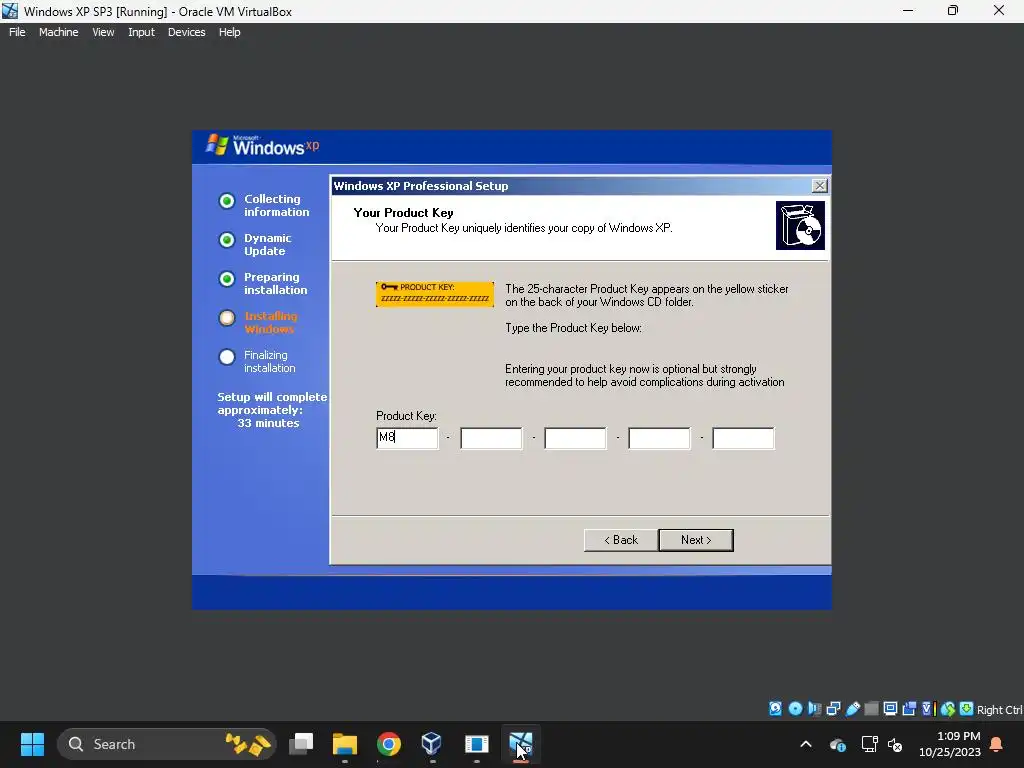This screenshot has height=768, width=1024.
Task: Click the Windows XP logo flag
Action: click(x=217, y=144)
